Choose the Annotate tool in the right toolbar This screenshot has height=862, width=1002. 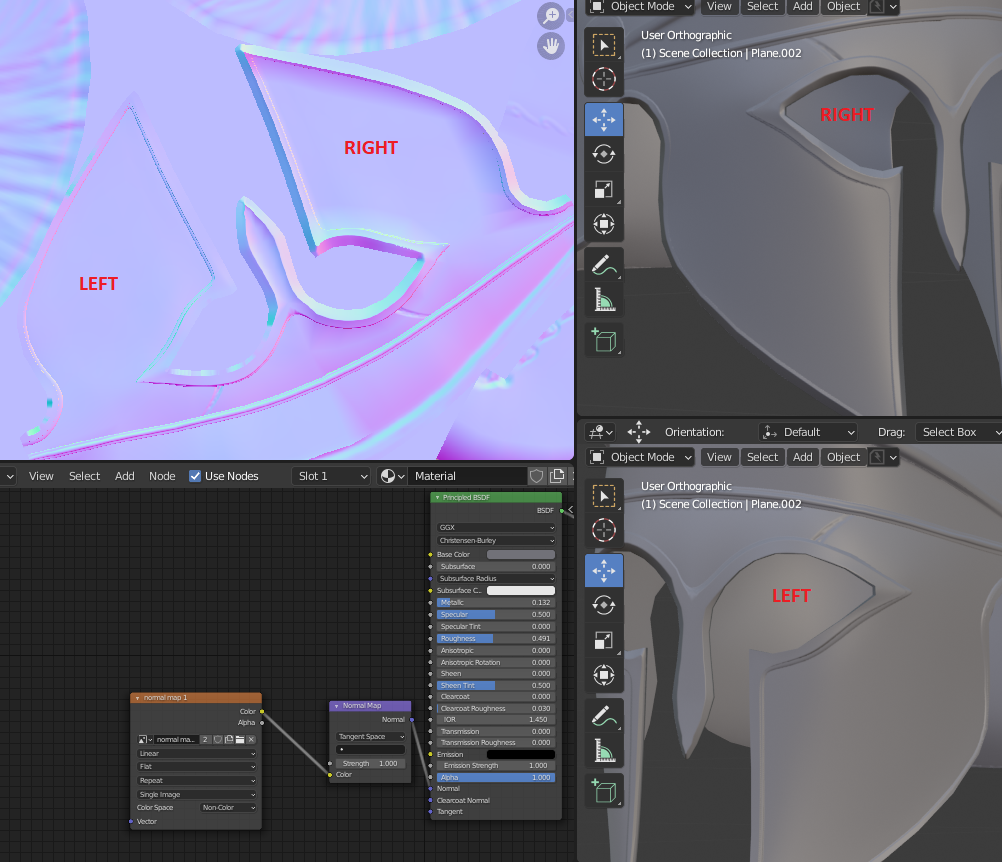point(604,264)
